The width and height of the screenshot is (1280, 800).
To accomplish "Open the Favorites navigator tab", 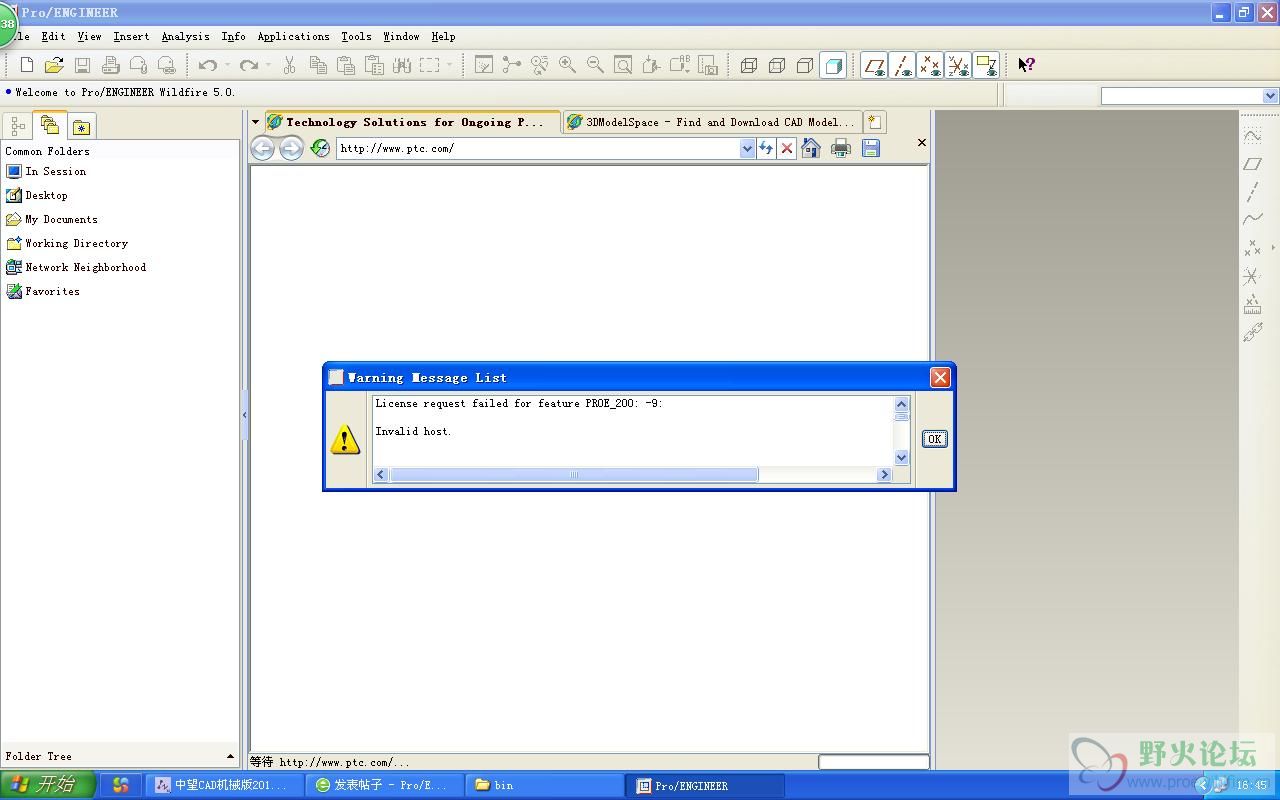I will coord(81,126).
